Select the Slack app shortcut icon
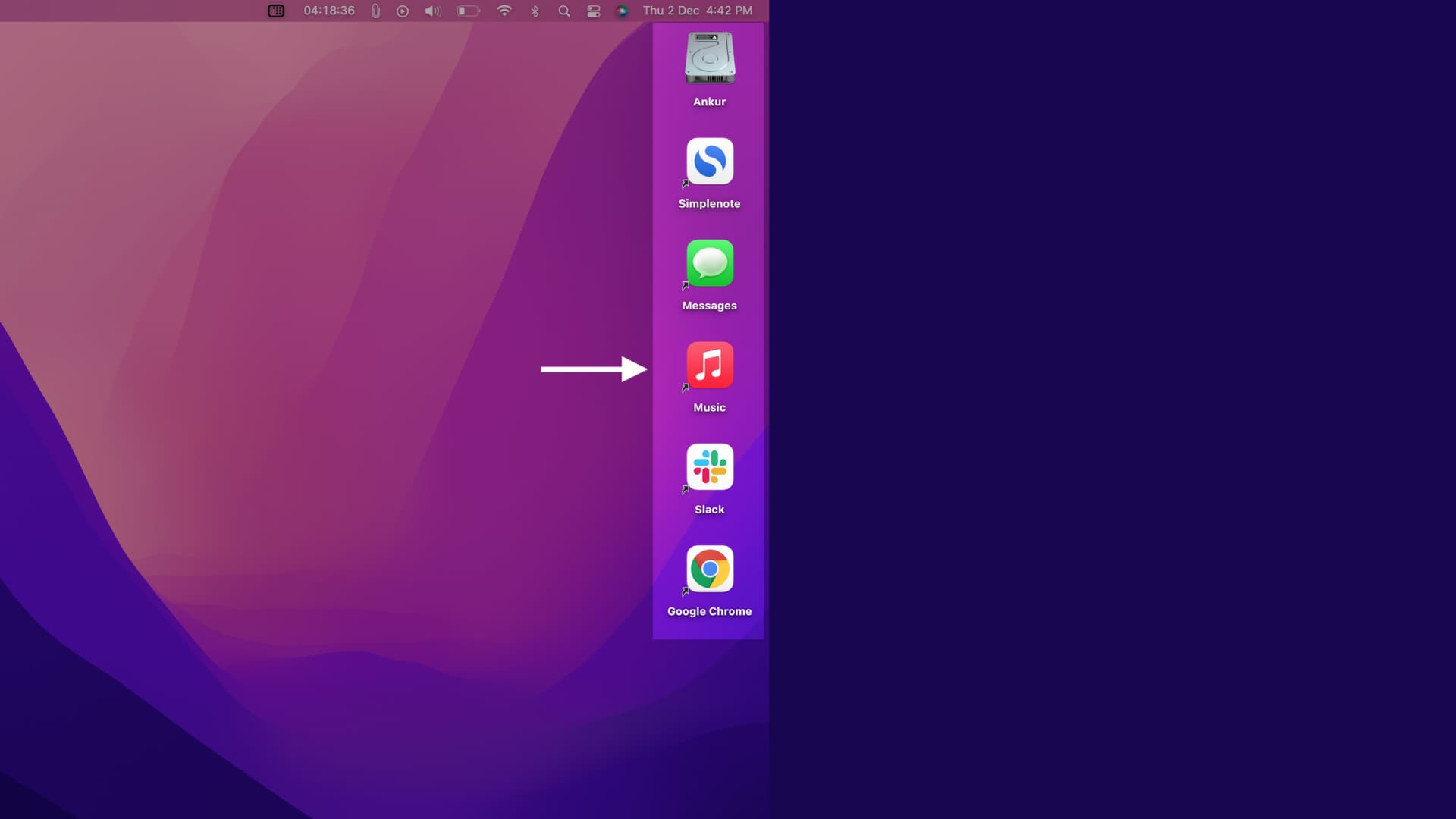The height and width of the screenshot is (819, 1456). point(710,467)
